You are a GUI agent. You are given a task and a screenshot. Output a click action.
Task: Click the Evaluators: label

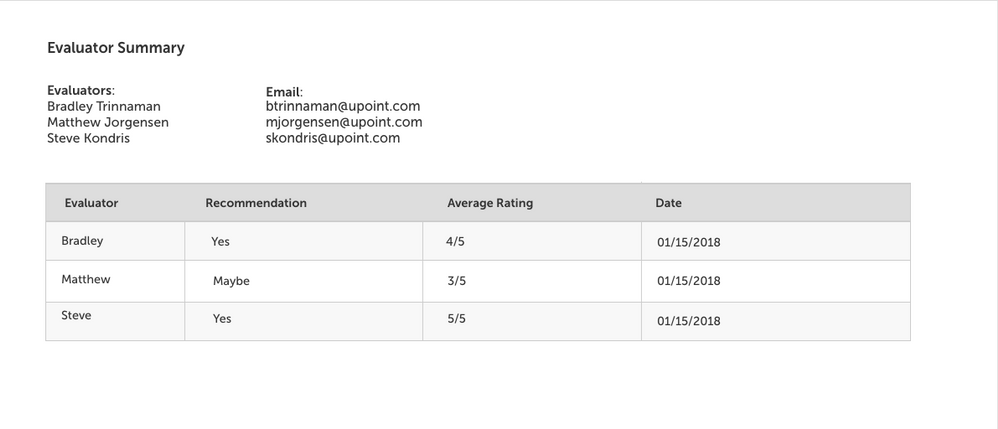point(81,91)
